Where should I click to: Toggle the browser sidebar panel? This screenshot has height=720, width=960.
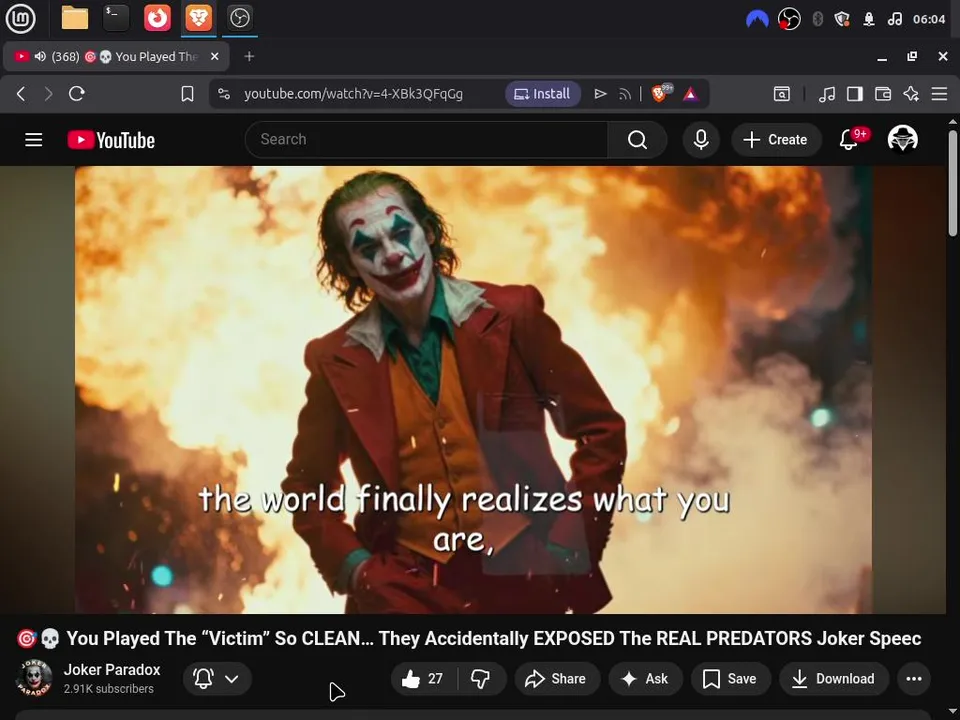tap(855, 94)
